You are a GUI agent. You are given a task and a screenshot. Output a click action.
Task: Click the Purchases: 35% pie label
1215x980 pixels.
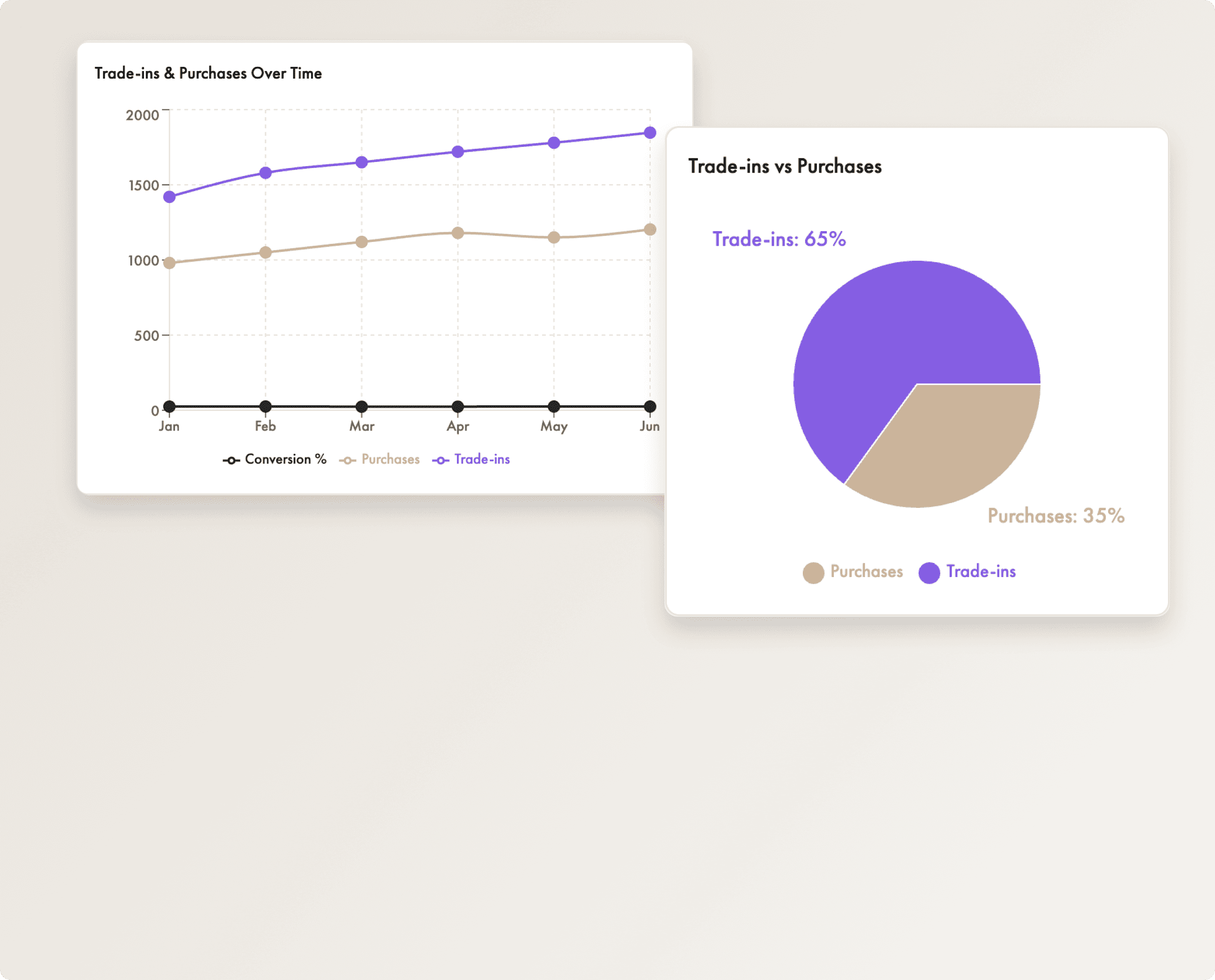click(x=1055, y=515)
